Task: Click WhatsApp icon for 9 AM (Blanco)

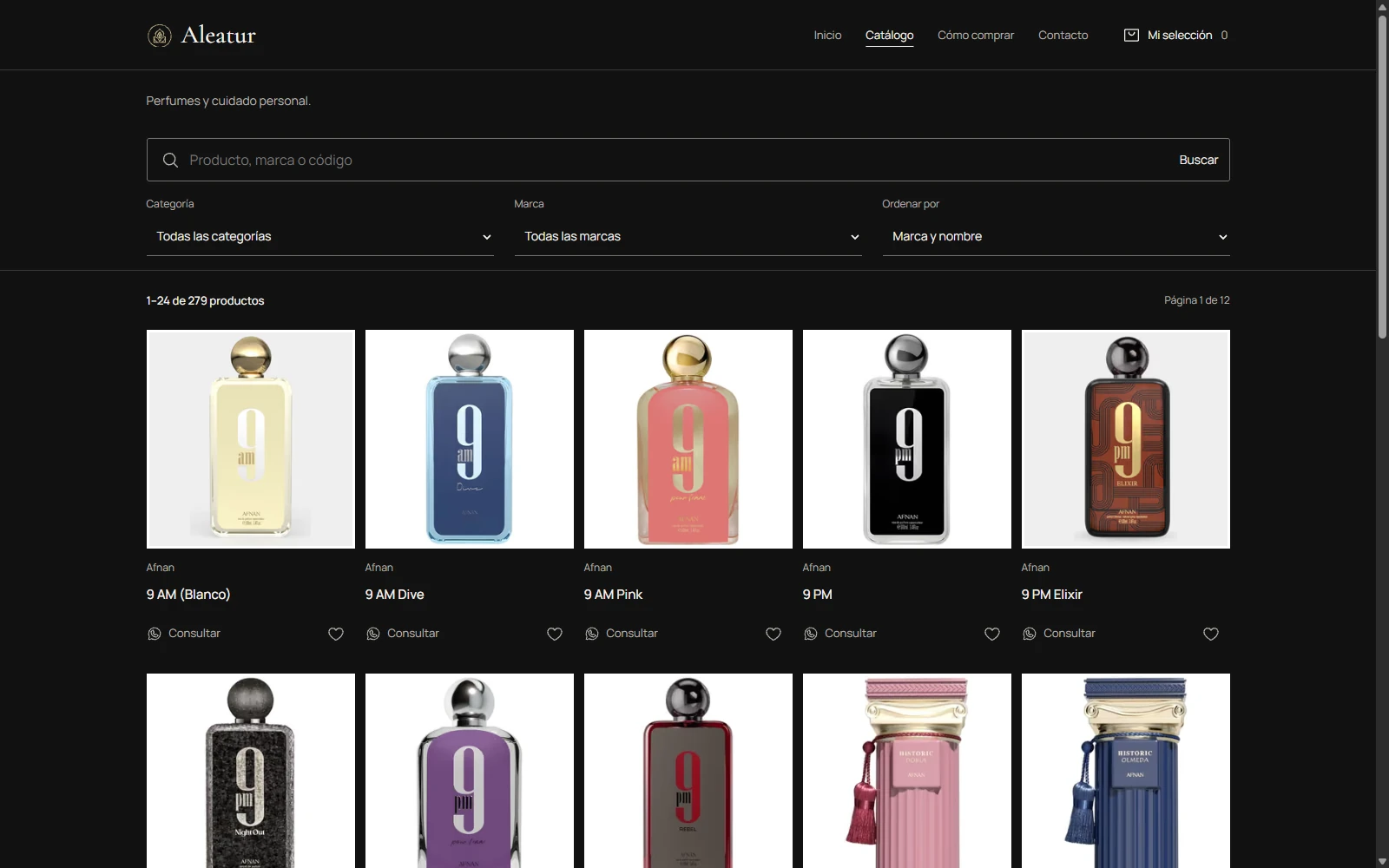Action: 155,635
